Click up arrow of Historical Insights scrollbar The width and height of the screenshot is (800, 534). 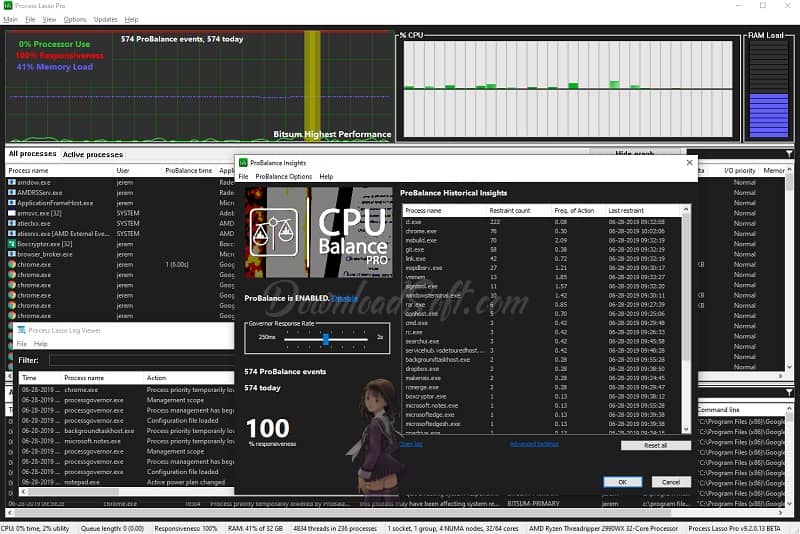tap(686, 210)
